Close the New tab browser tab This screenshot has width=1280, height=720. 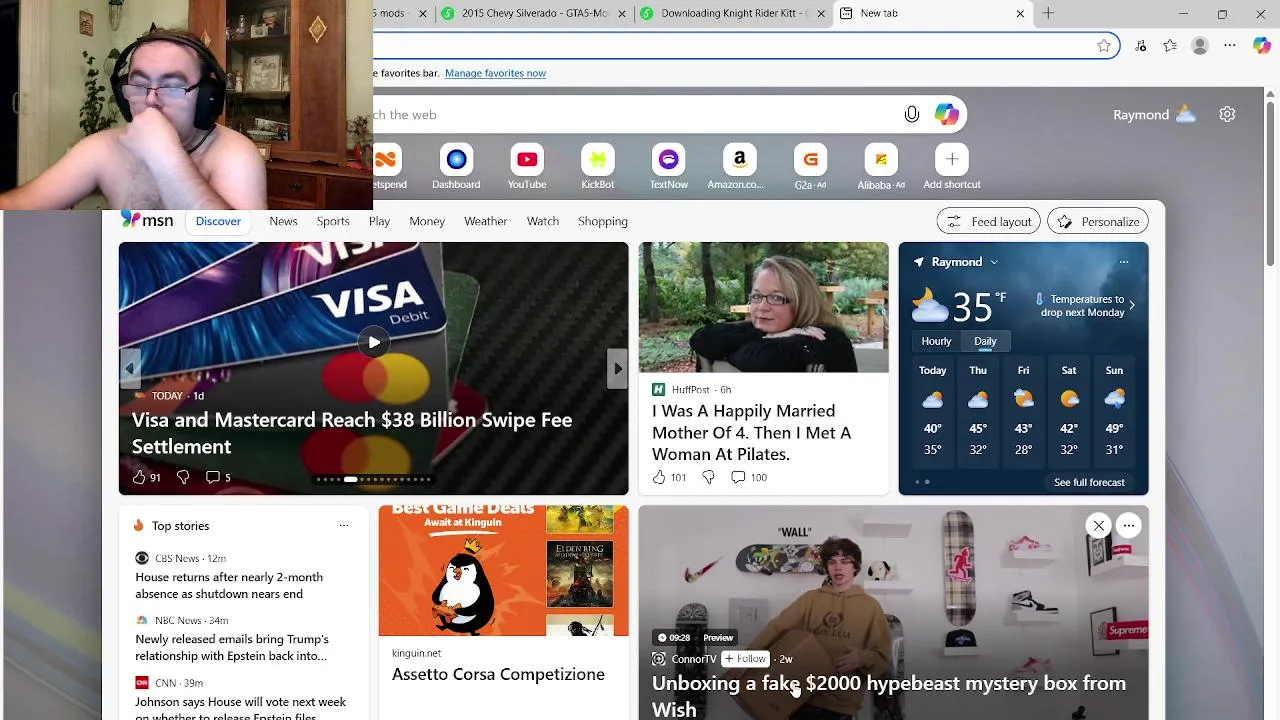(1020, 13)
